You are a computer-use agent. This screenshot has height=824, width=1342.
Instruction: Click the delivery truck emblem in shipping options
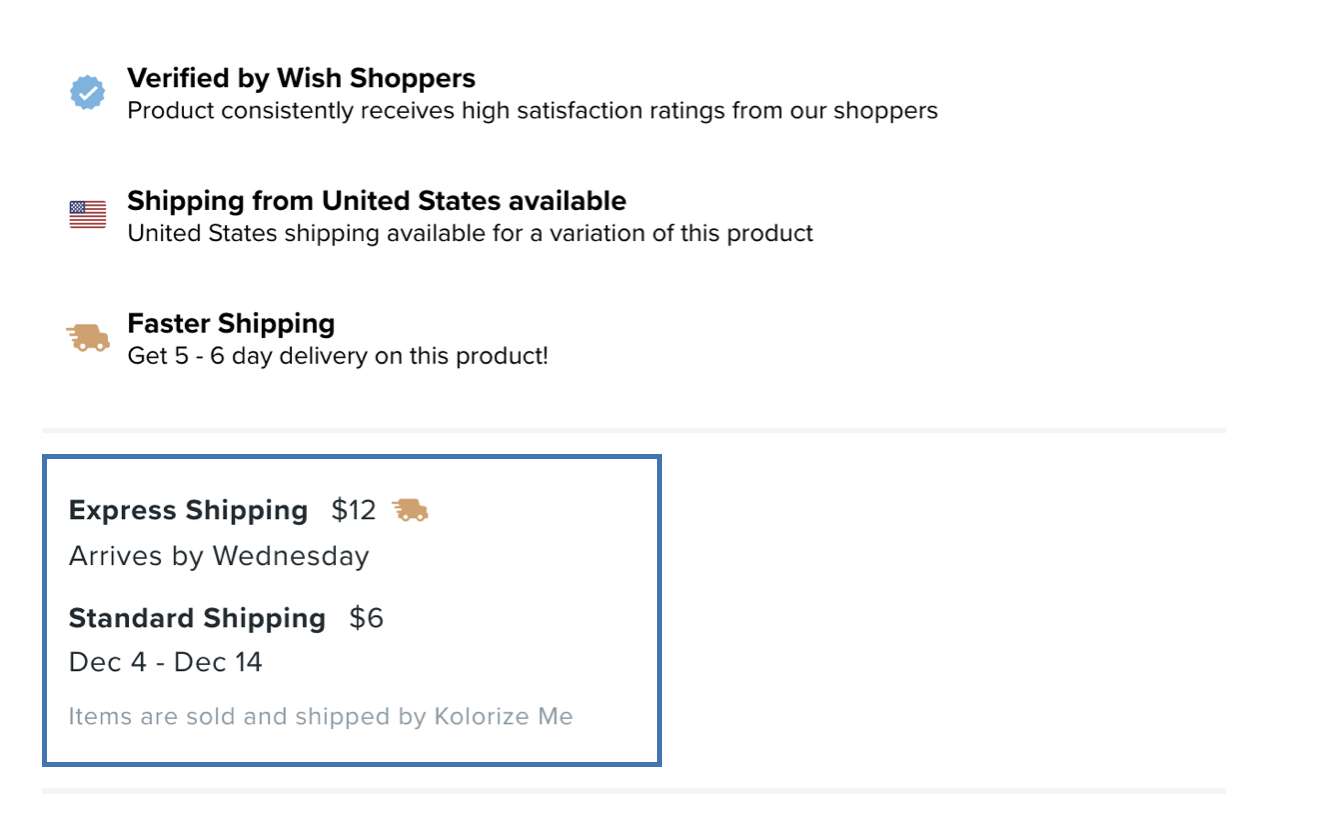(x=413, y=510)
